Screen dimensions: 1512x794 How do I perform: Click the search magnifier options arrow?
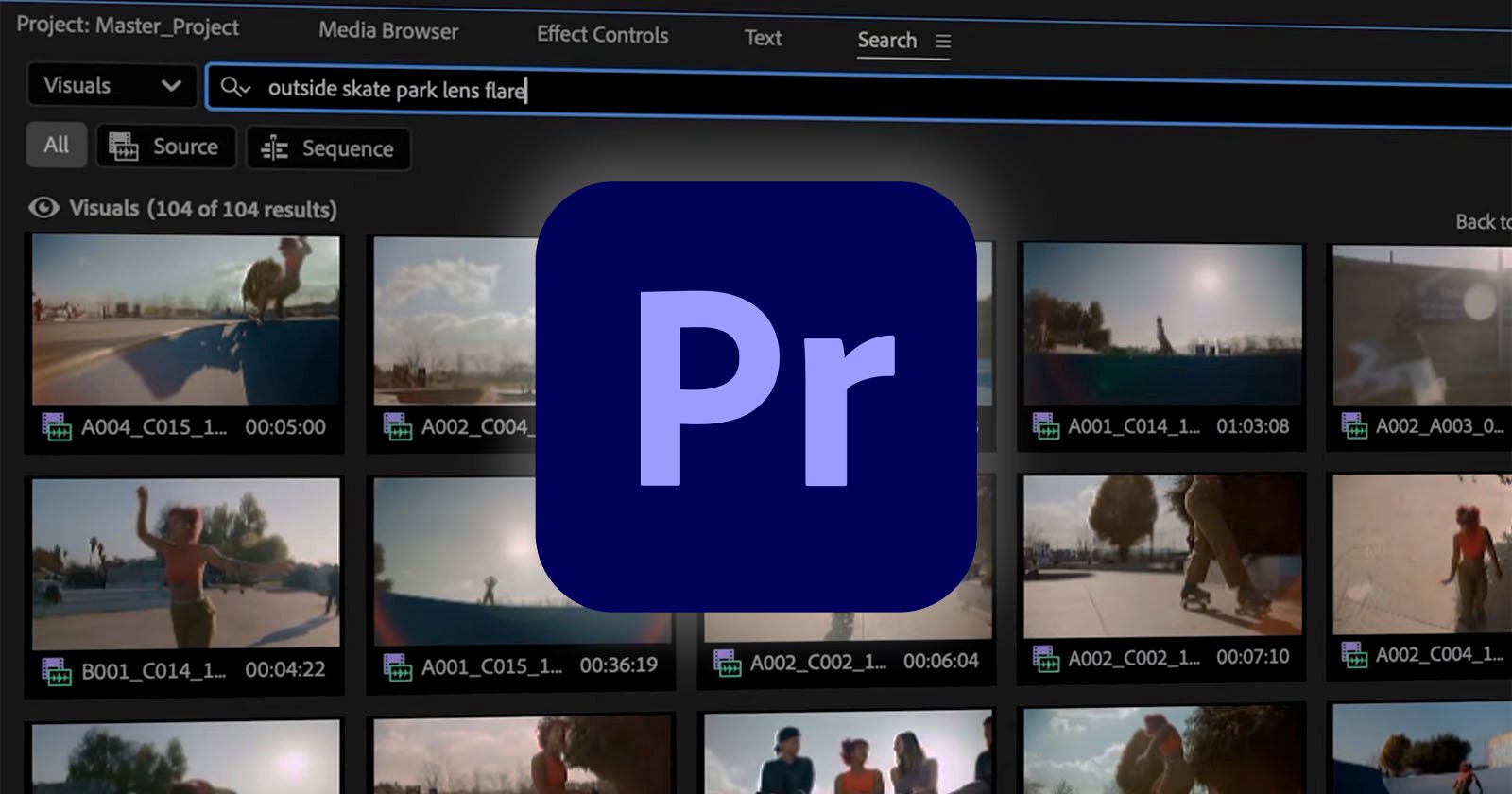pos(246,89)
